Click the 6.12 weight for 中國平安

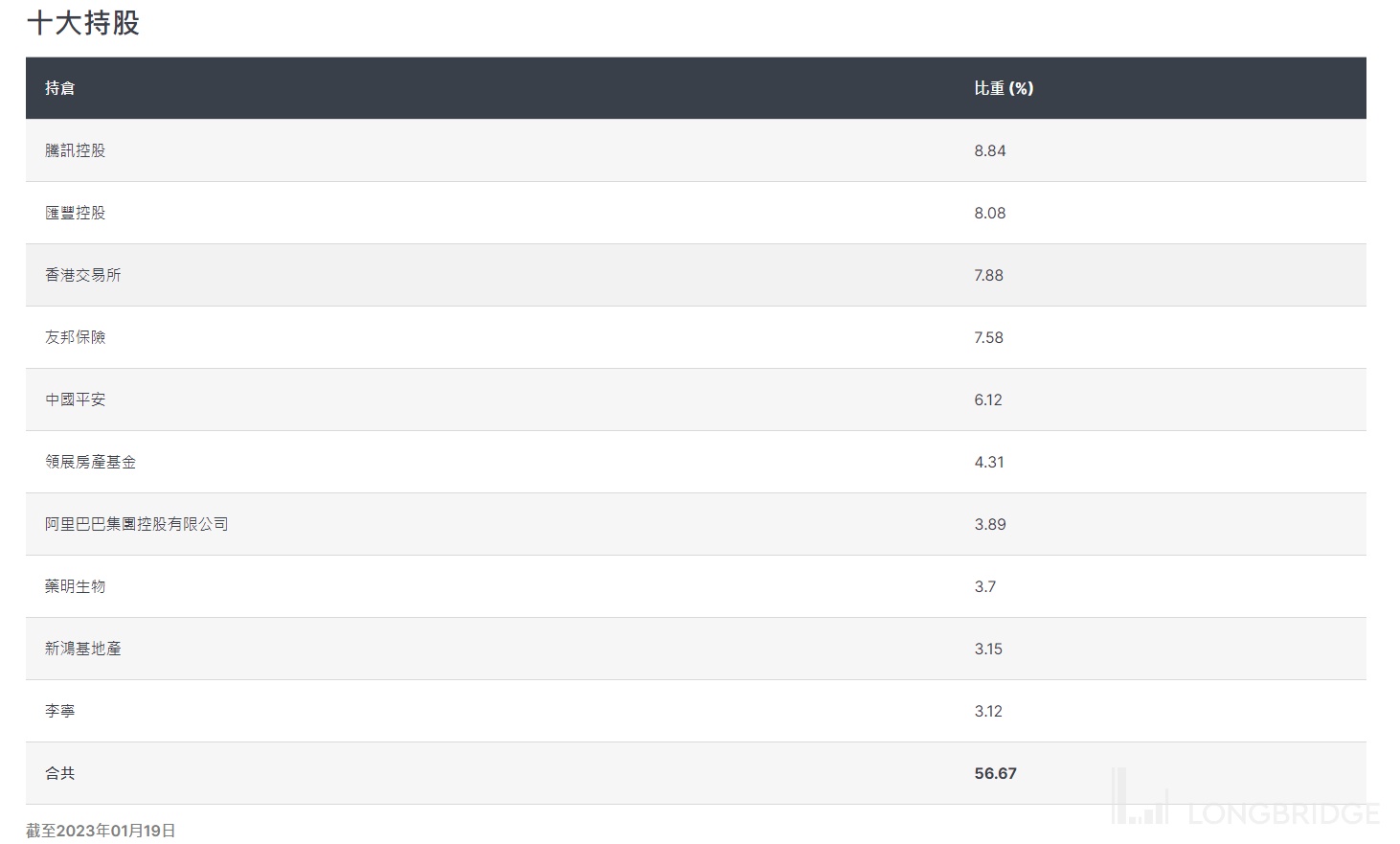click(x=988, y=399)
